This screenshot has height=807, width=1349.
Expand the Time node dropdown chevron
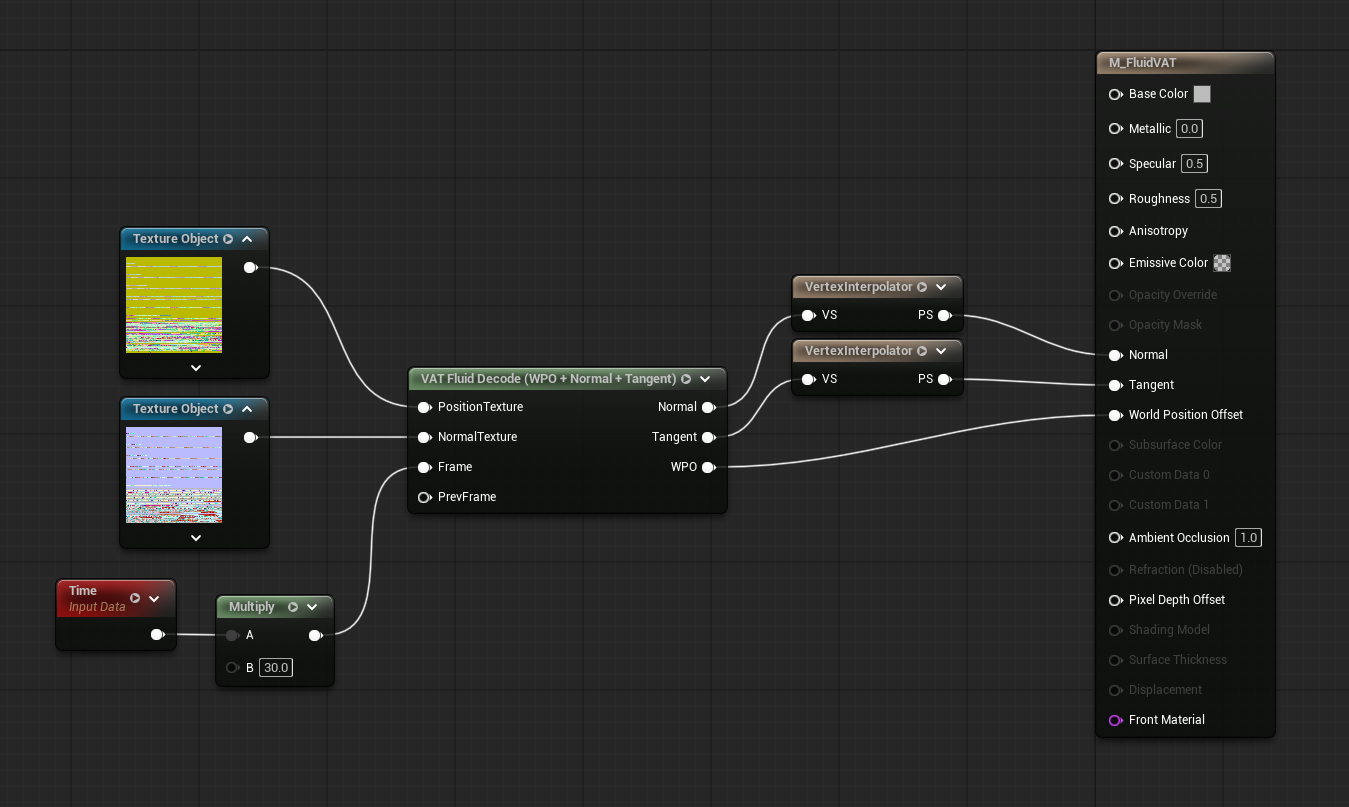154,599
